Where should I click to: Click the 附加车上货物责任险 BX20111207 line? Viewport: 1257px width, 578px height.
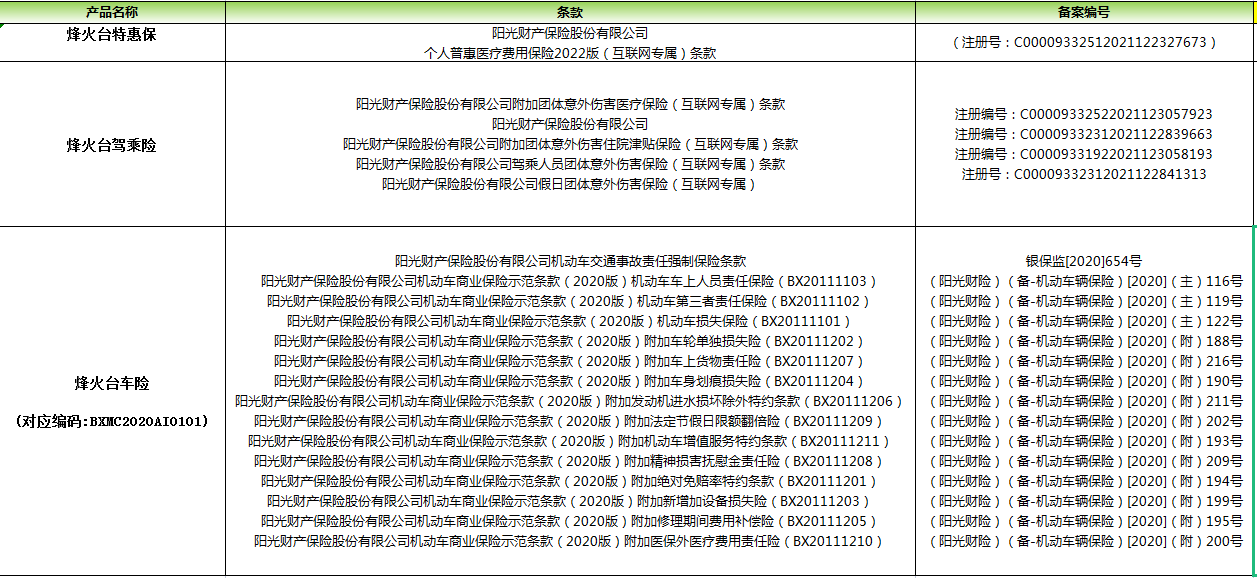[x=570, y=361]
